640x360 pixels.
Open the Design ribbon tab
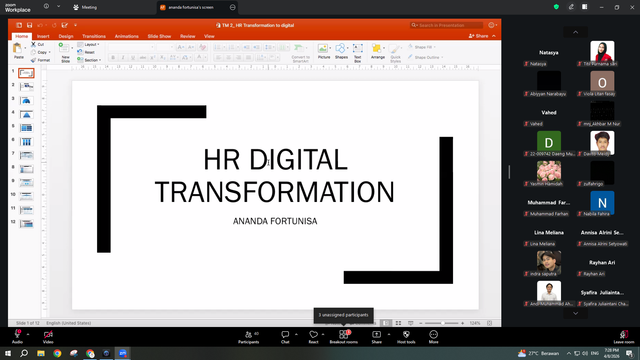click(x=66, y=36)
